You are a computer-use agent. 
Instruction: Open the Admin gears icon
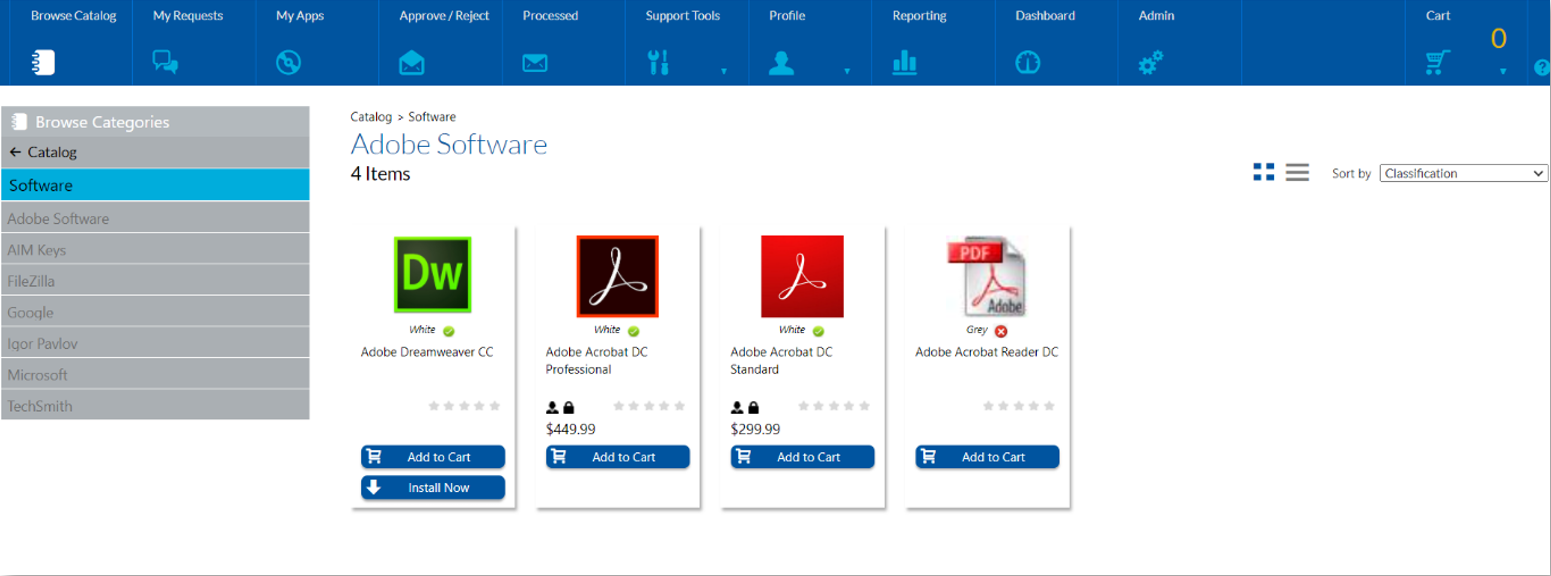coord(1151,63)
